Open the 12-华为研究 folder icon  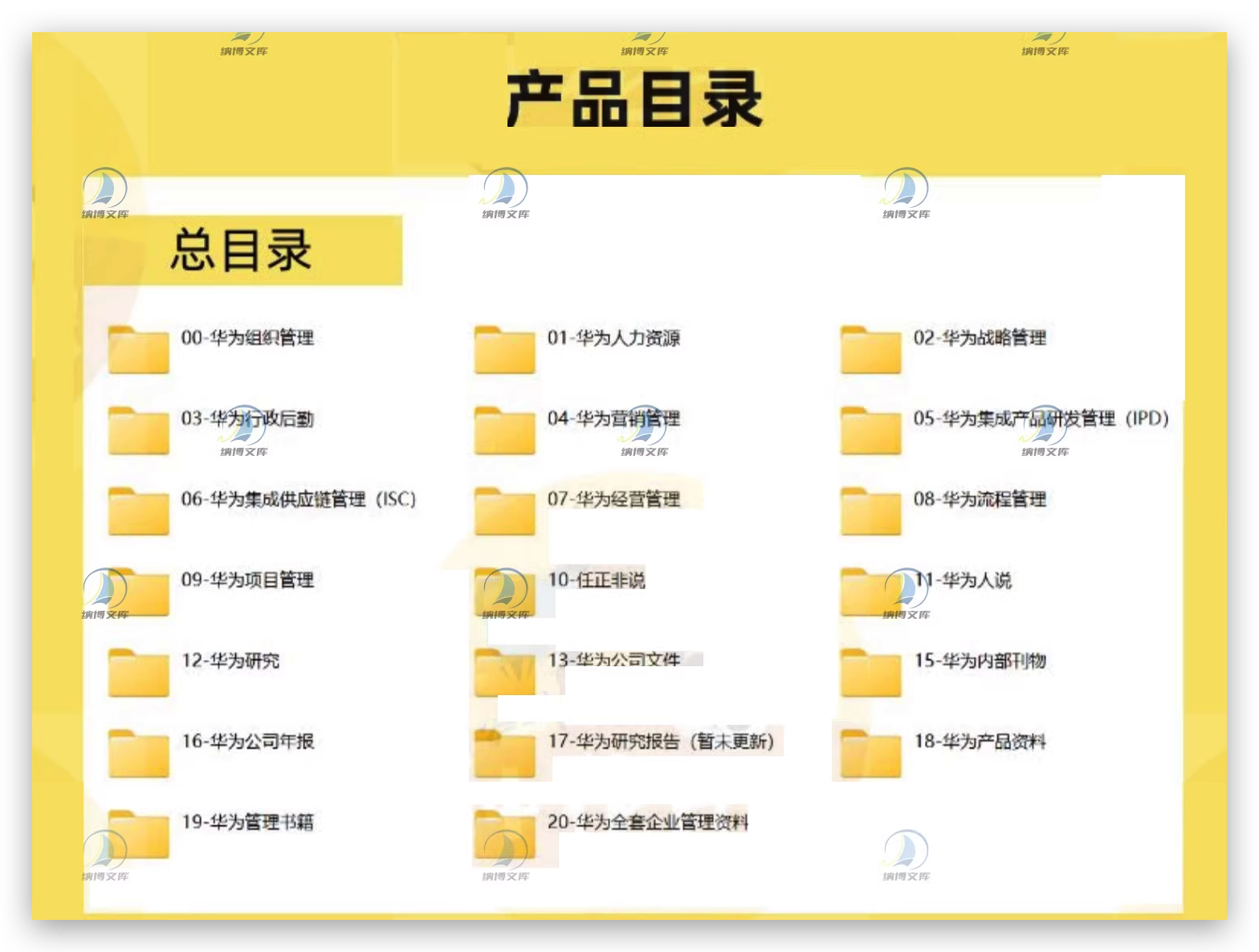coord(138,673)
